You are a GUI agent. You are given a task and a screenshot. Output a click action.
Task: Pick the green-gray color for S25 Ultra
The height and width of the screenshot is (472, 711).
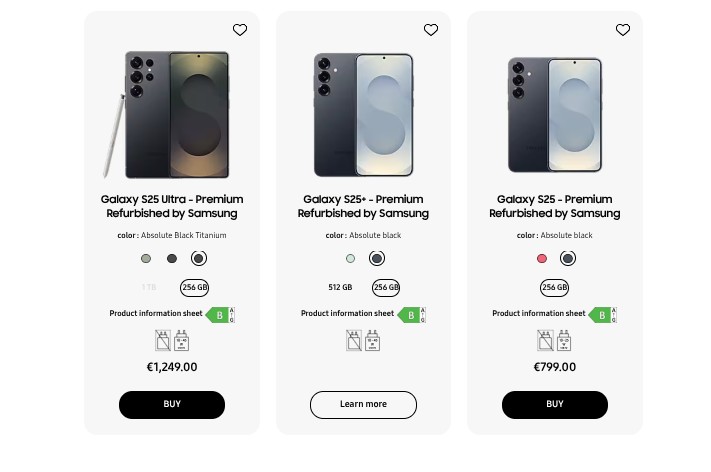click(146, 259)
